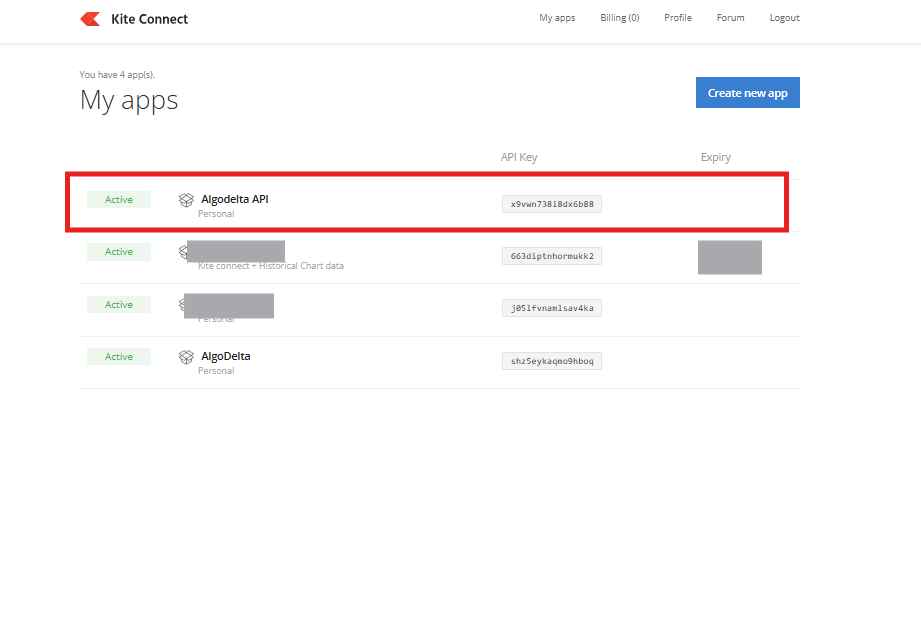Click app icon in the j05lfvnamlsav4ka row
The image size is (921, 624).
point(183,303)
